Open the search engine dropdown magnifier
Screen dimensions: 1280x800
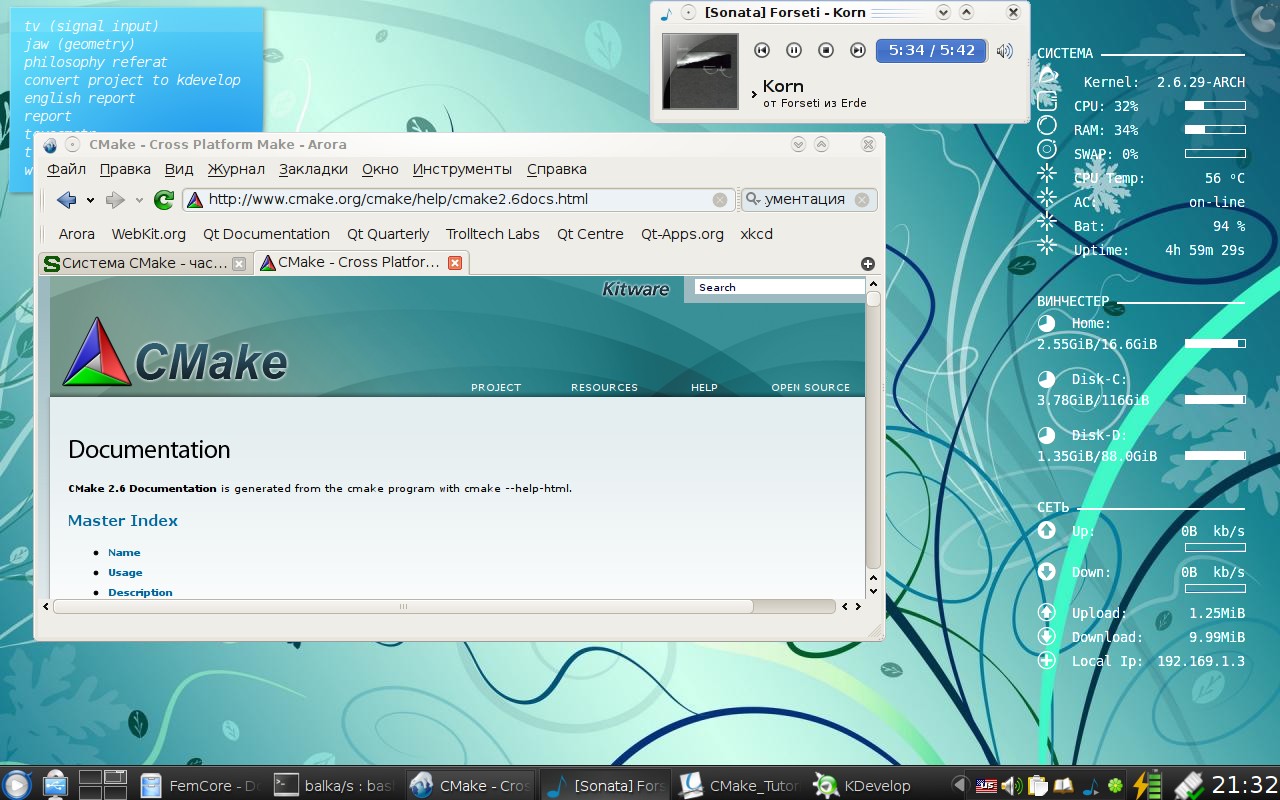pos(753,200)
